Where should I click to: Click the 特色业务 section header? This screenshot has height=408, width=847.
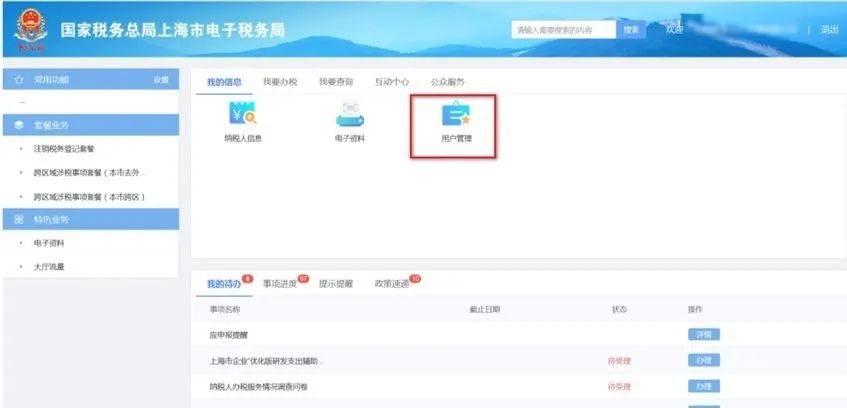[x=91, y=219]
